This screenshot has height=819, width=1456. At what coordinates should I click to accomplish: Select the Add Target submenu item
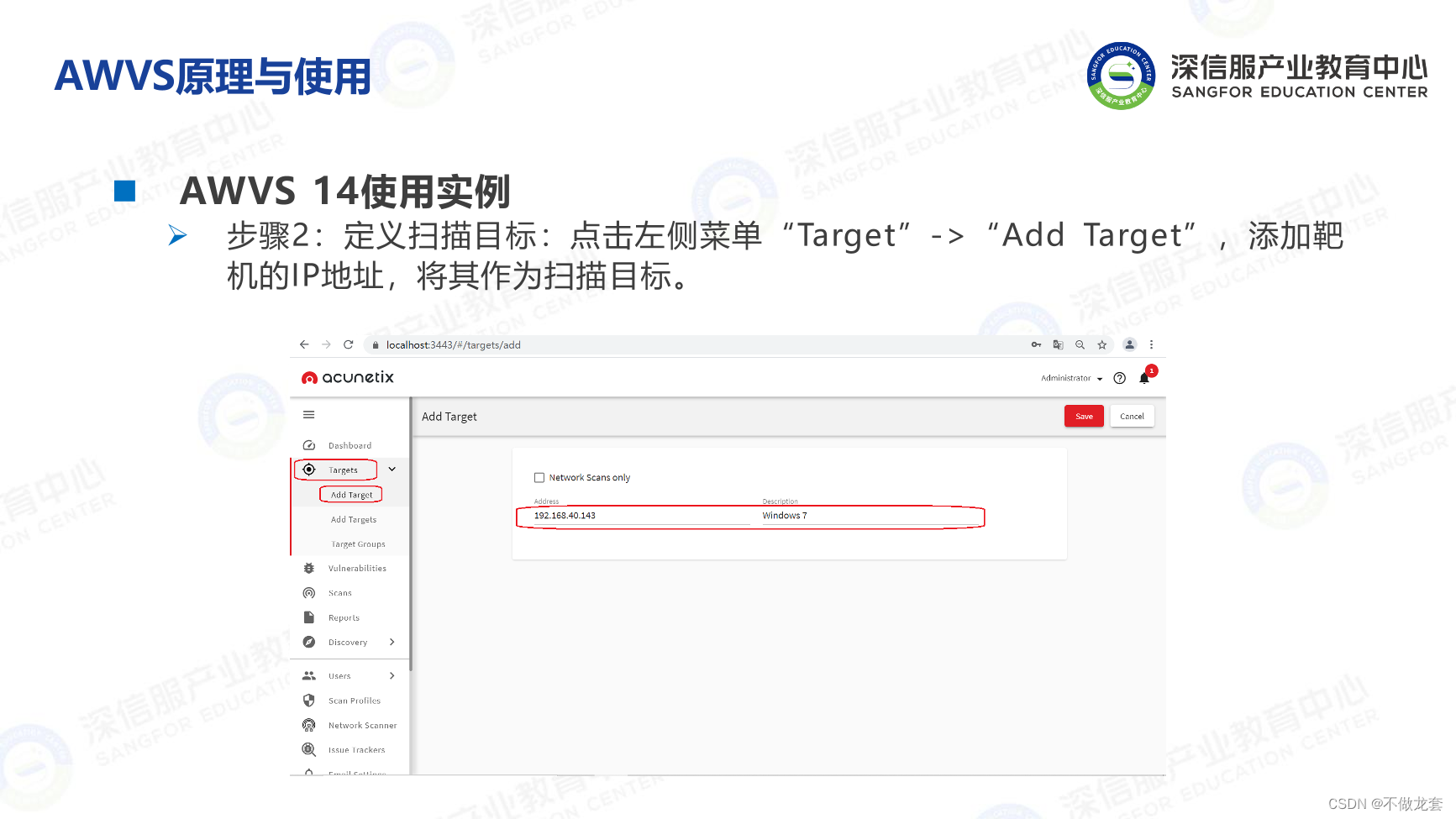tap(351, 495)
